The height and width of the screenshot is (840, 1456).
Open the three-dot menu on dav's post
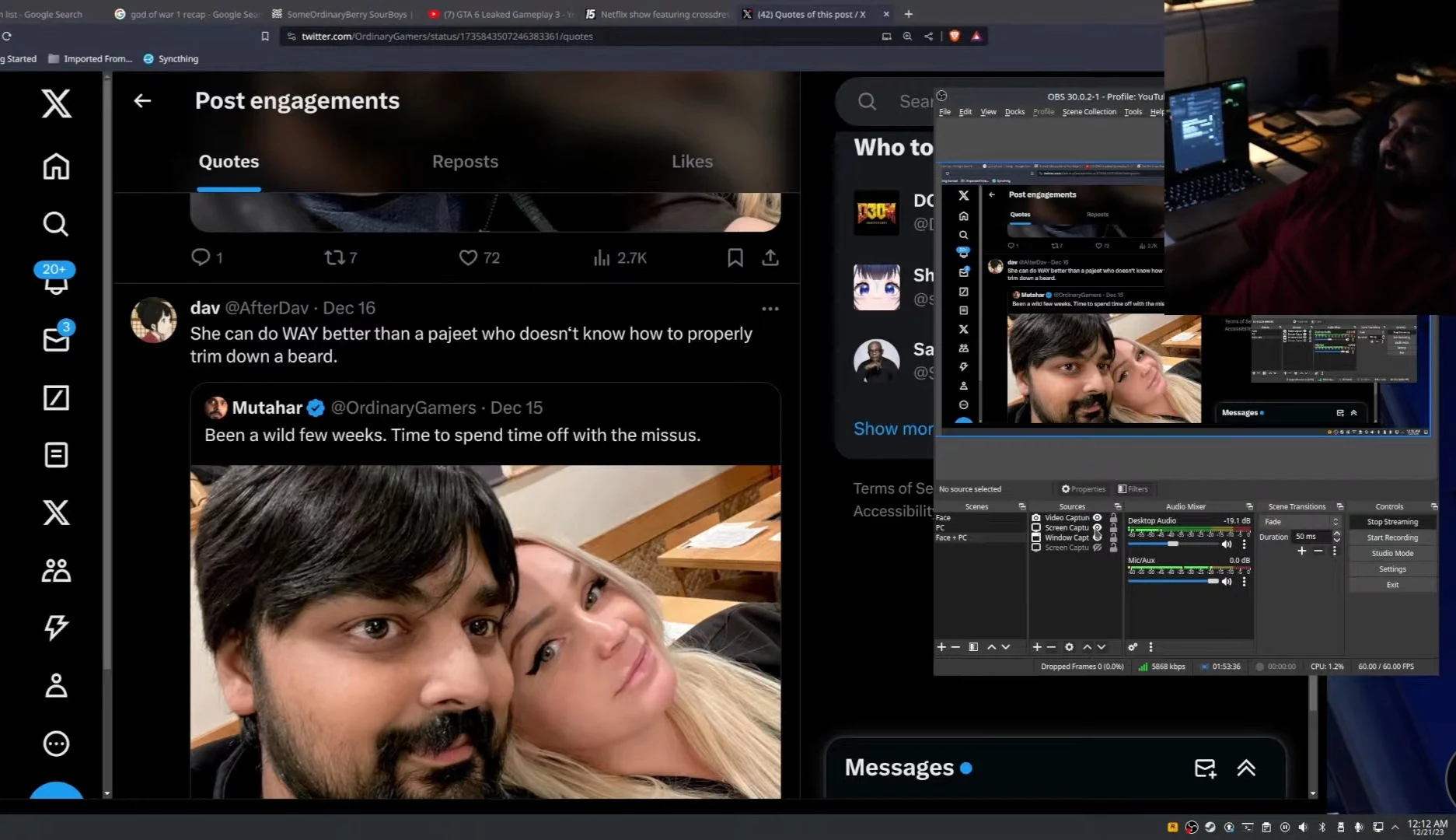coord(770,309)
